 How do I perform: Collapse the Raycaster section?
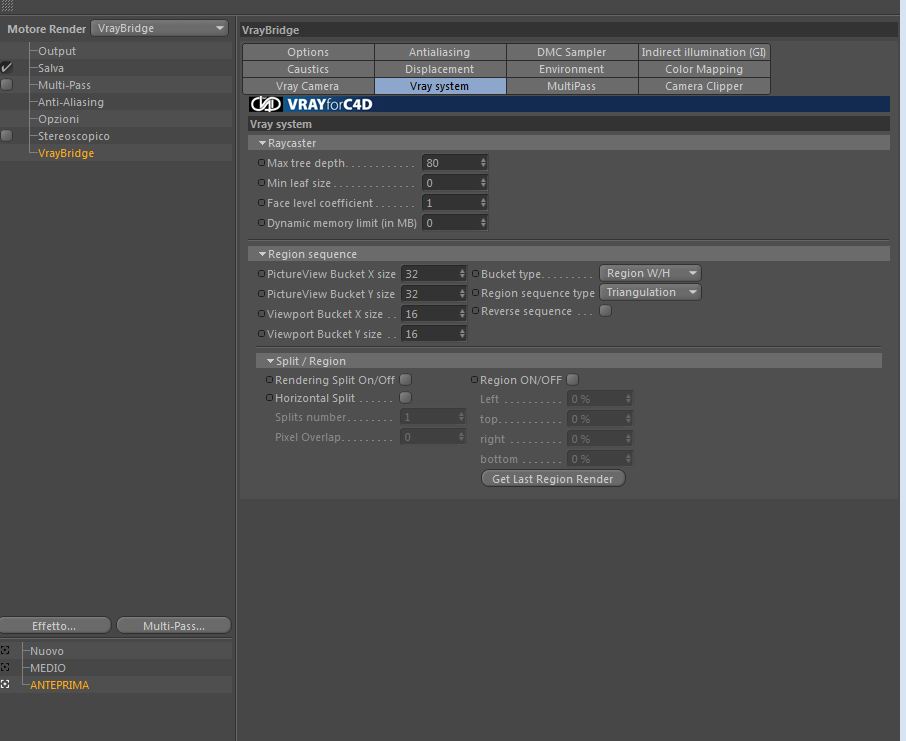coord(262,143)
